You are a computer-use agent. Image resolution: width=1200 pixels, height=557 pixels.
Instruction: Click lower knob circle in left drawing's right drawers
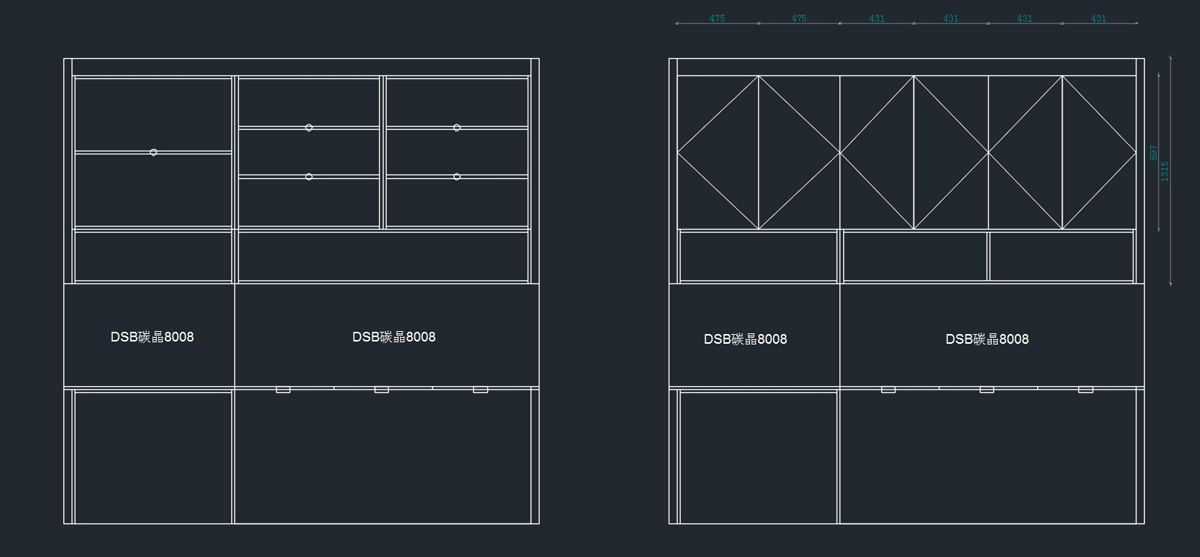457,176
